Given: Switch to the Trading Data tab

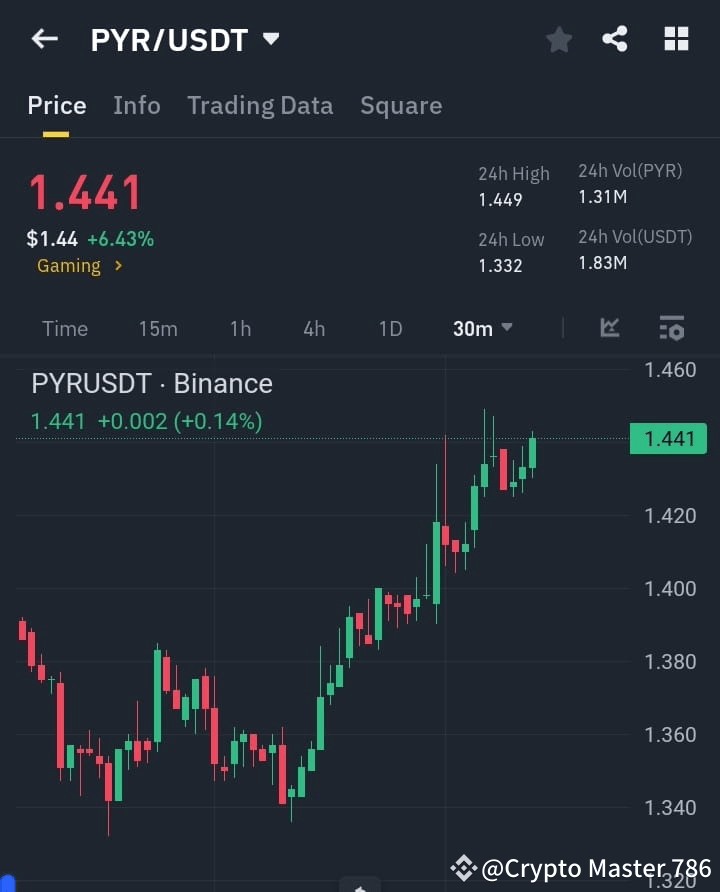Looking at the screenshot, I should pos(260,105).
